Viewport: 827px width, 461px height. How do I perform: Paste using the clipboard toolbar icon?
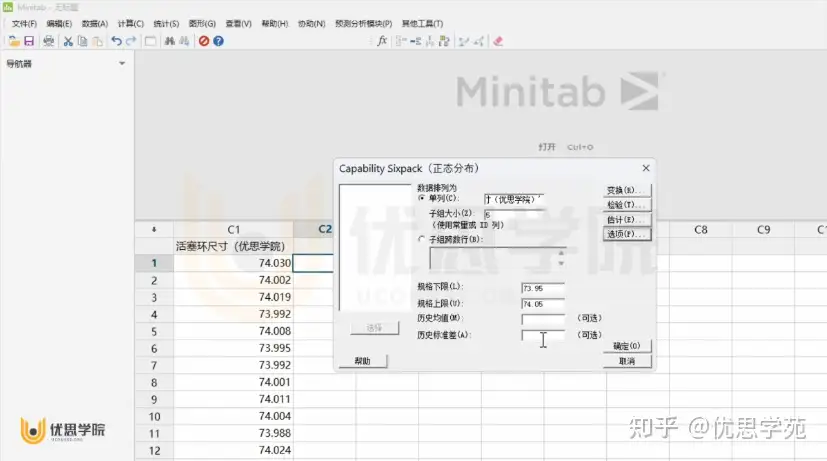(98, 41)
